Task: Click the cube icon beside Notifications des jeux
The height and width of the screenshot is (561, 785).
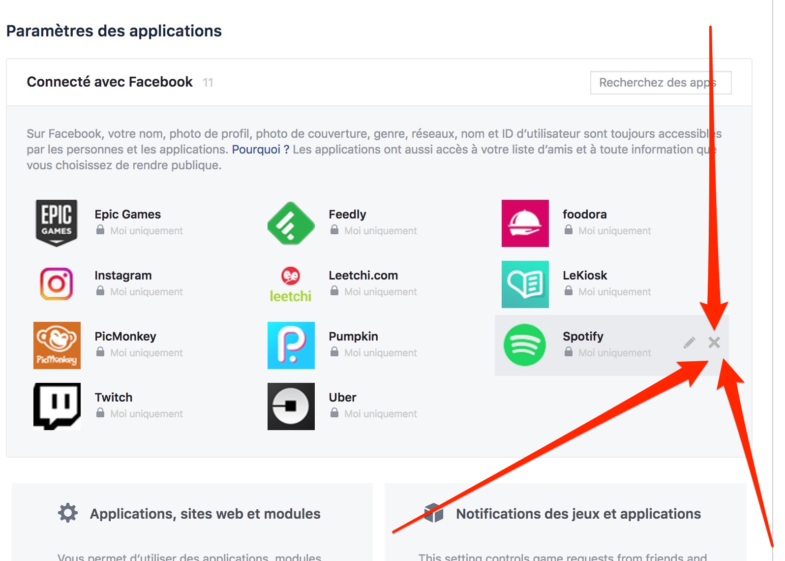Action: [x=434, y=513]
